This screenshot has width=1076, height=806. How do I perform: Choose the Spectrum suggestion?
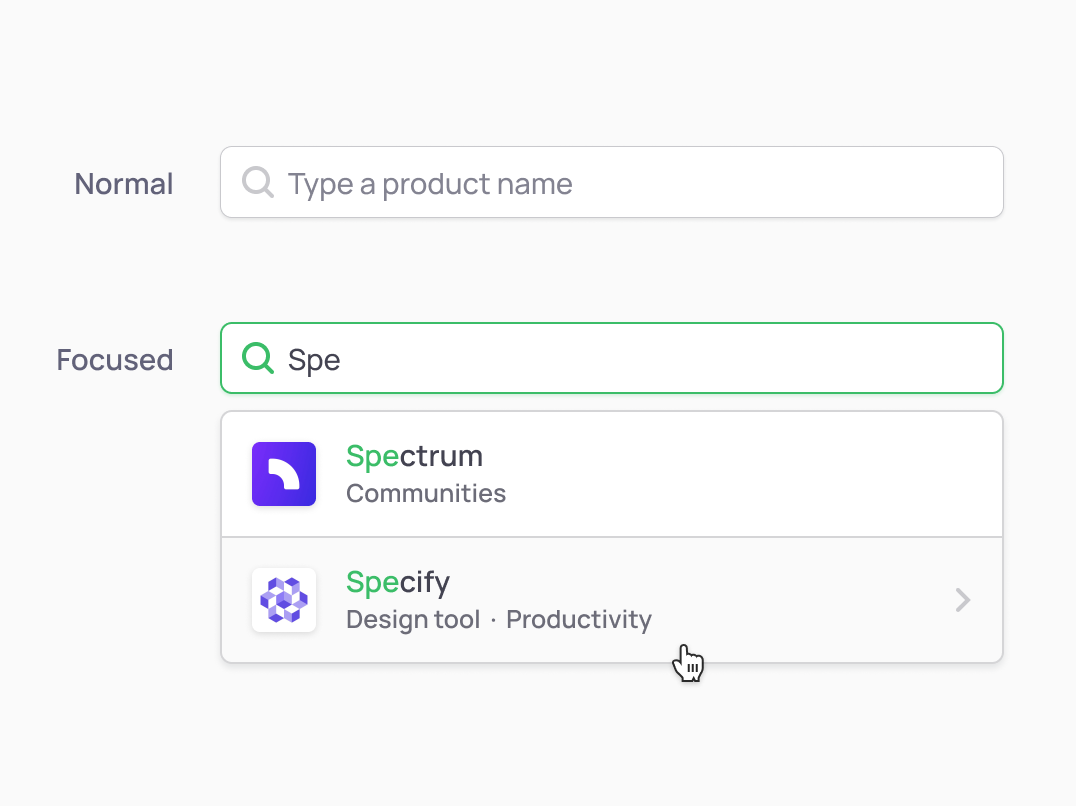click(x=612, y=474)
